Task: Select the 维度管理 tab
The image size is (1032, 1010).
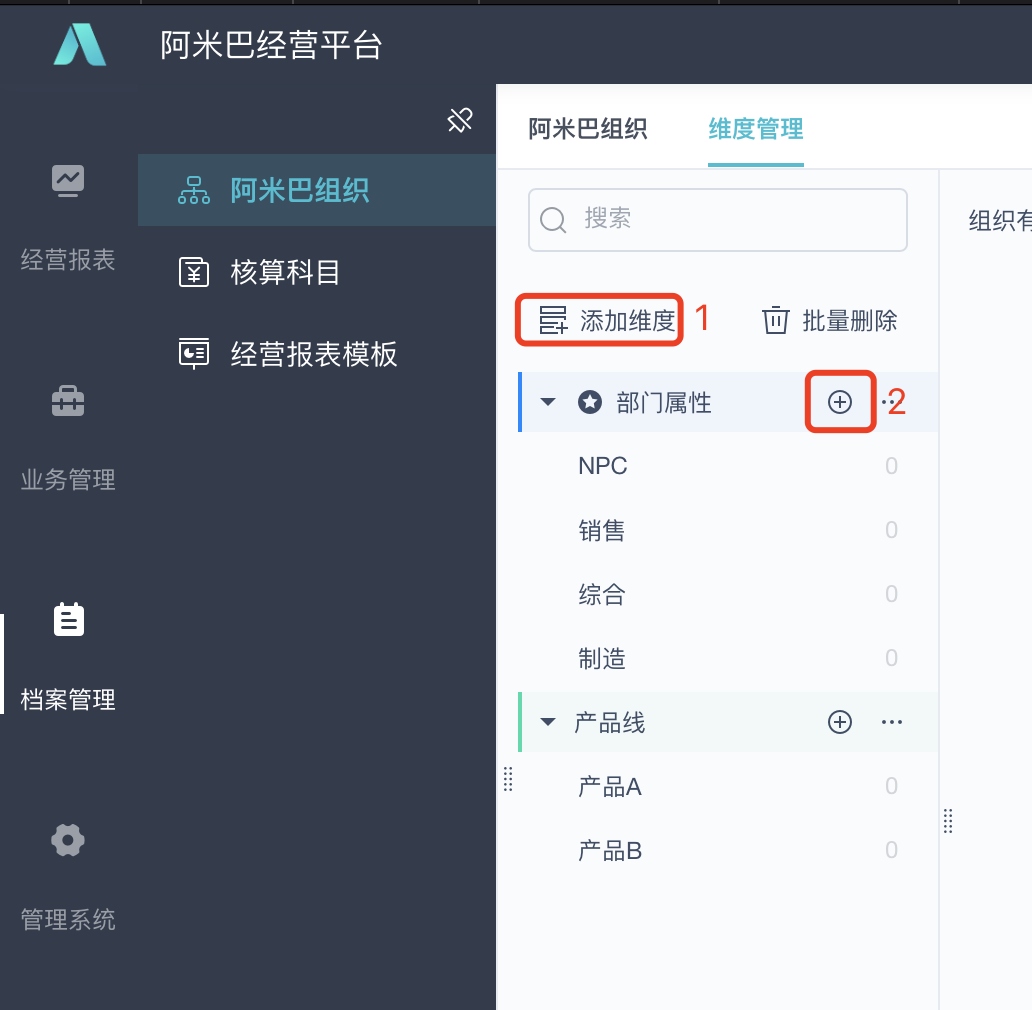Action: 756,129
